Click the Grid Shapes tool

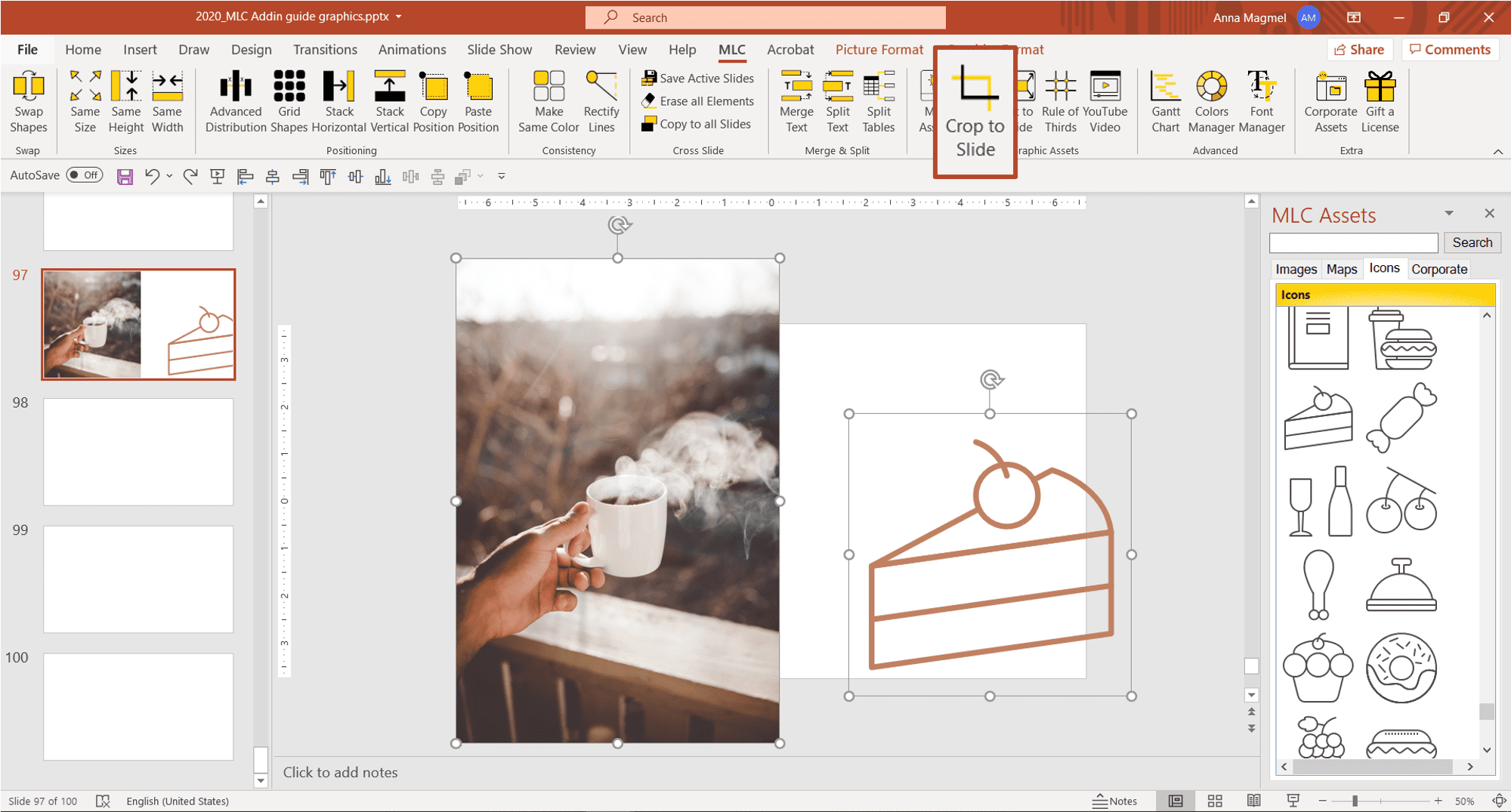click(289, 102)
